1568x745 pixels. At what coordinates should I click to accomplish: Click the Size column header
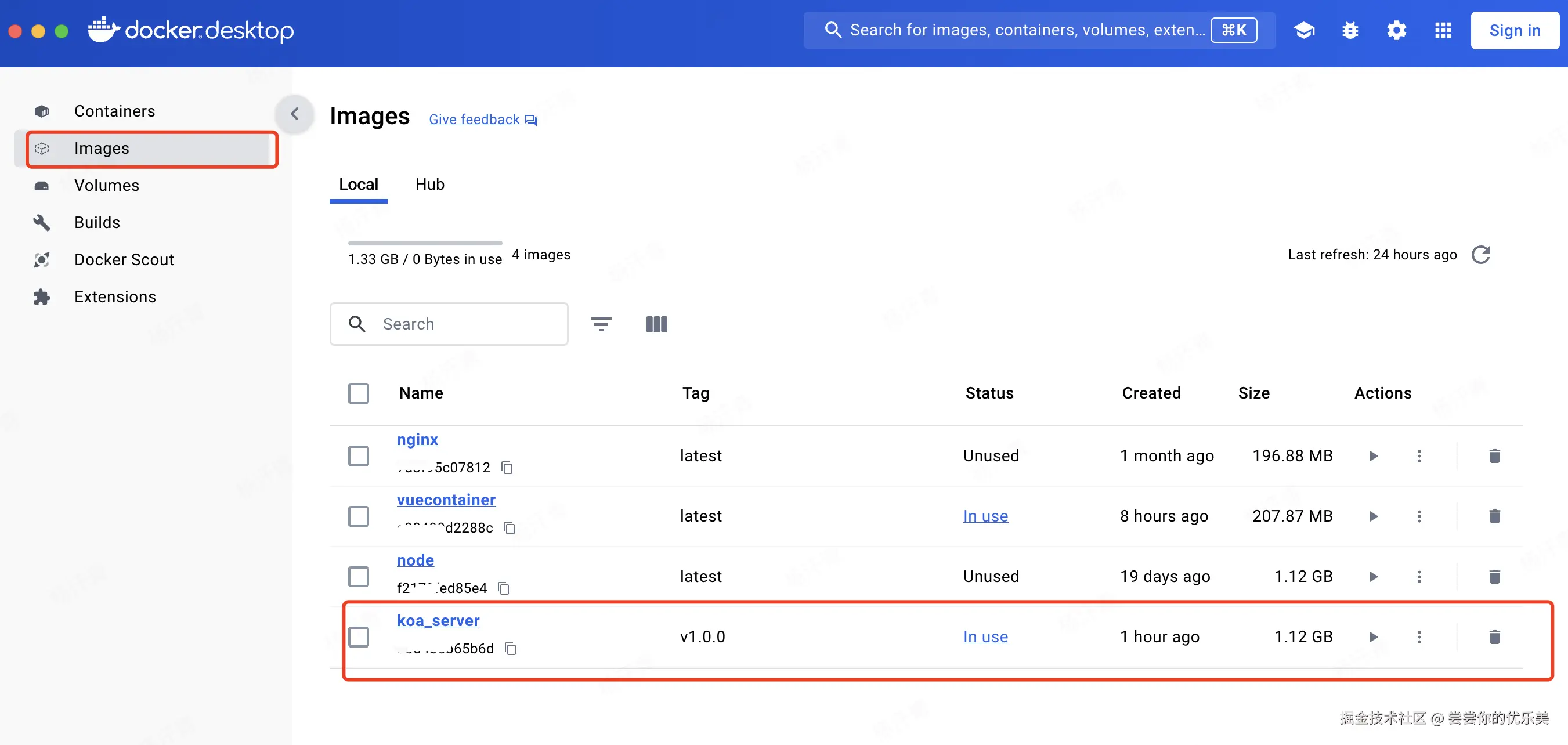click(x=1254, y=393)
